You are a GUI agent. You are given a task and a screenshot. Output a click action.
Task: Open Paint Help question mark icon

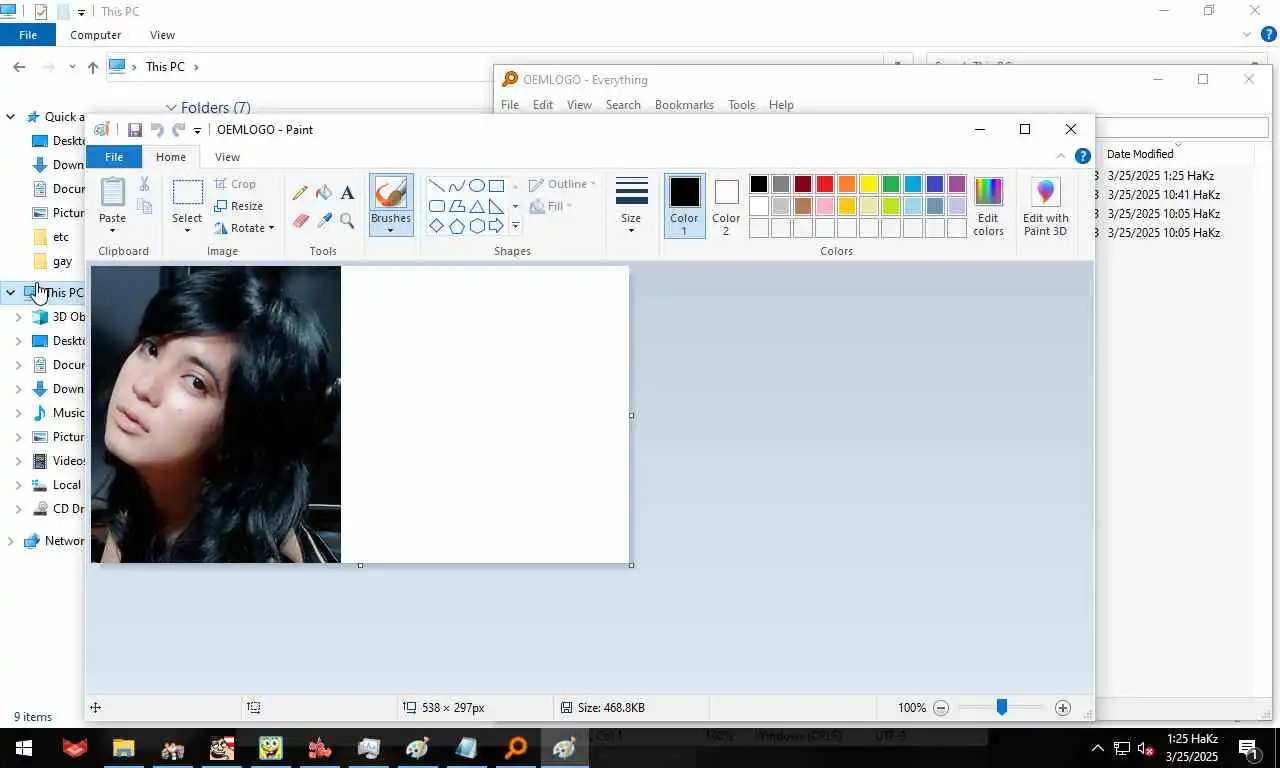(x=1082, y=156)
